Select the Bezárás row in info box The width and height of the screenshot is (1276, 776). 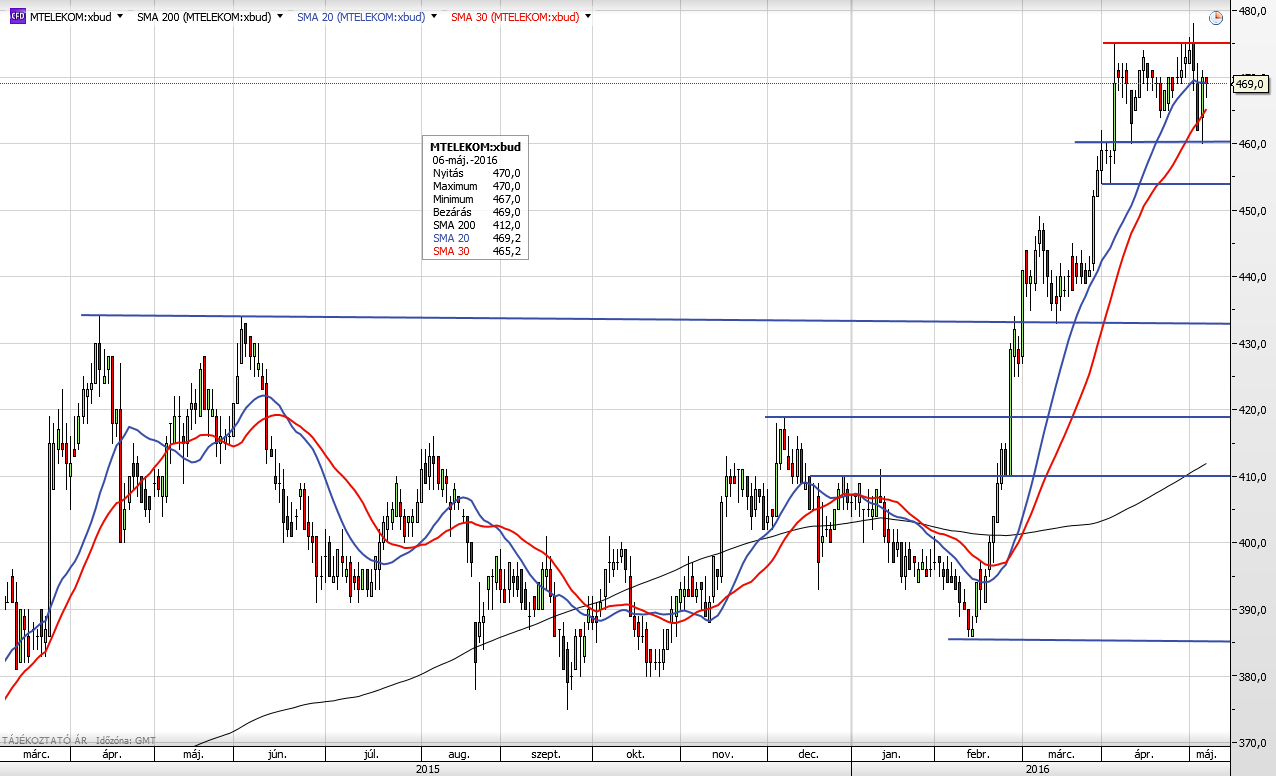[476, 212]
